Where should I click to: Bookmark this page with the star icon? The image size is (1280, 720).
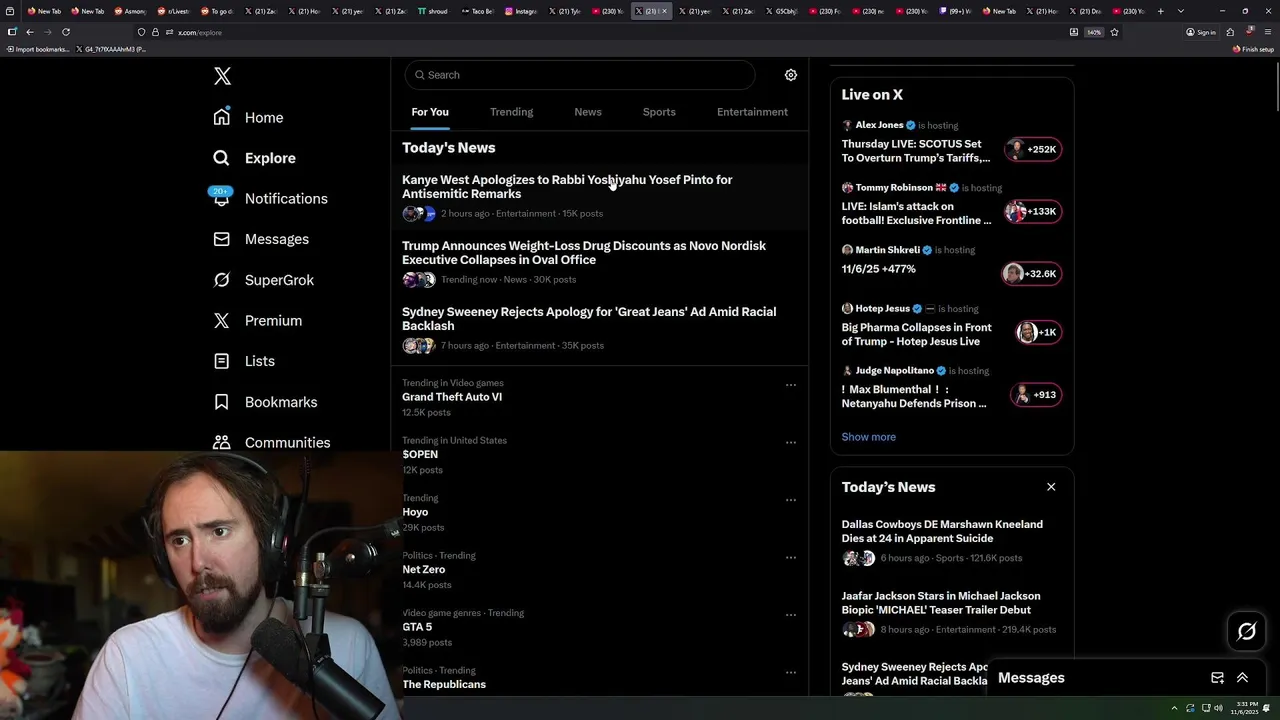click(1114, 32)
